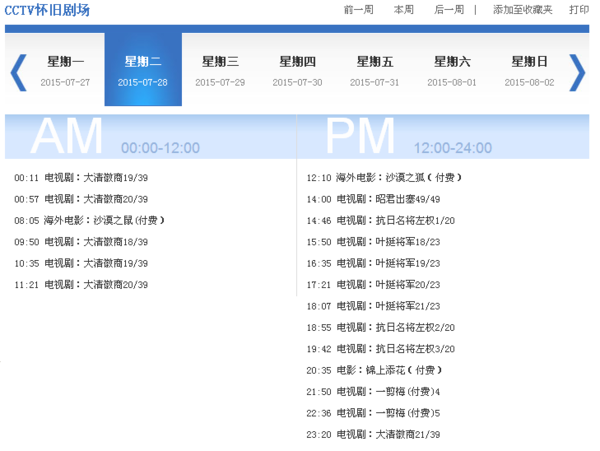Select the 星期日 2015-08-02 tab

(x=529, y=70)
